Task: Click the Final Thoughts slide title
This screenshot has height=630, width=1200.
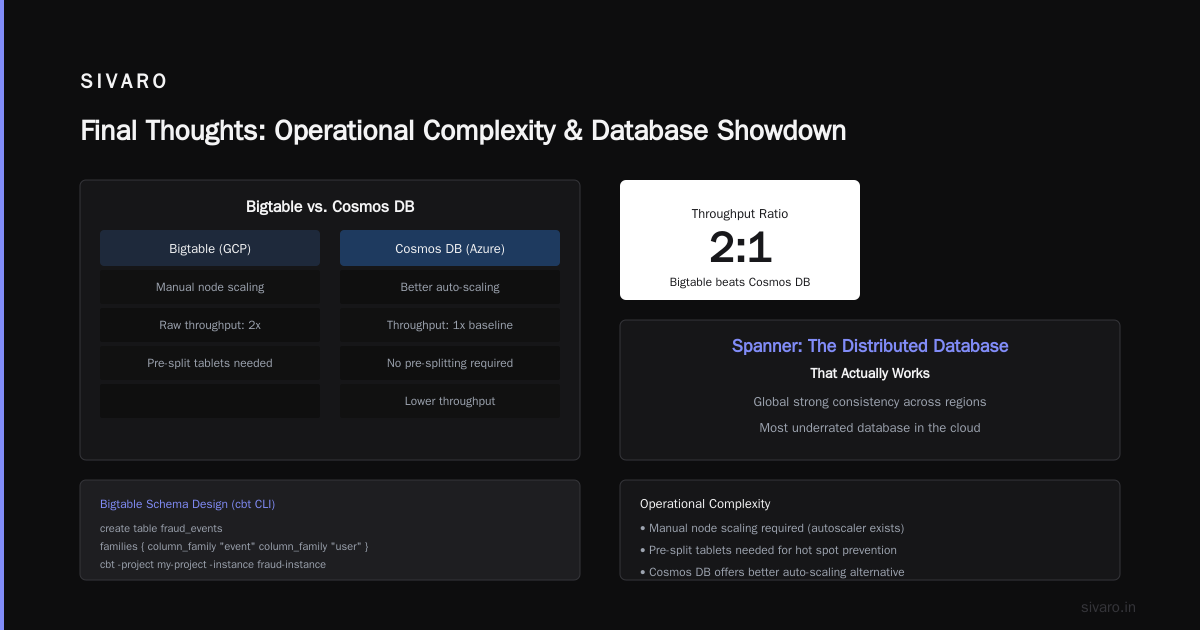Action: click(463, 131)
